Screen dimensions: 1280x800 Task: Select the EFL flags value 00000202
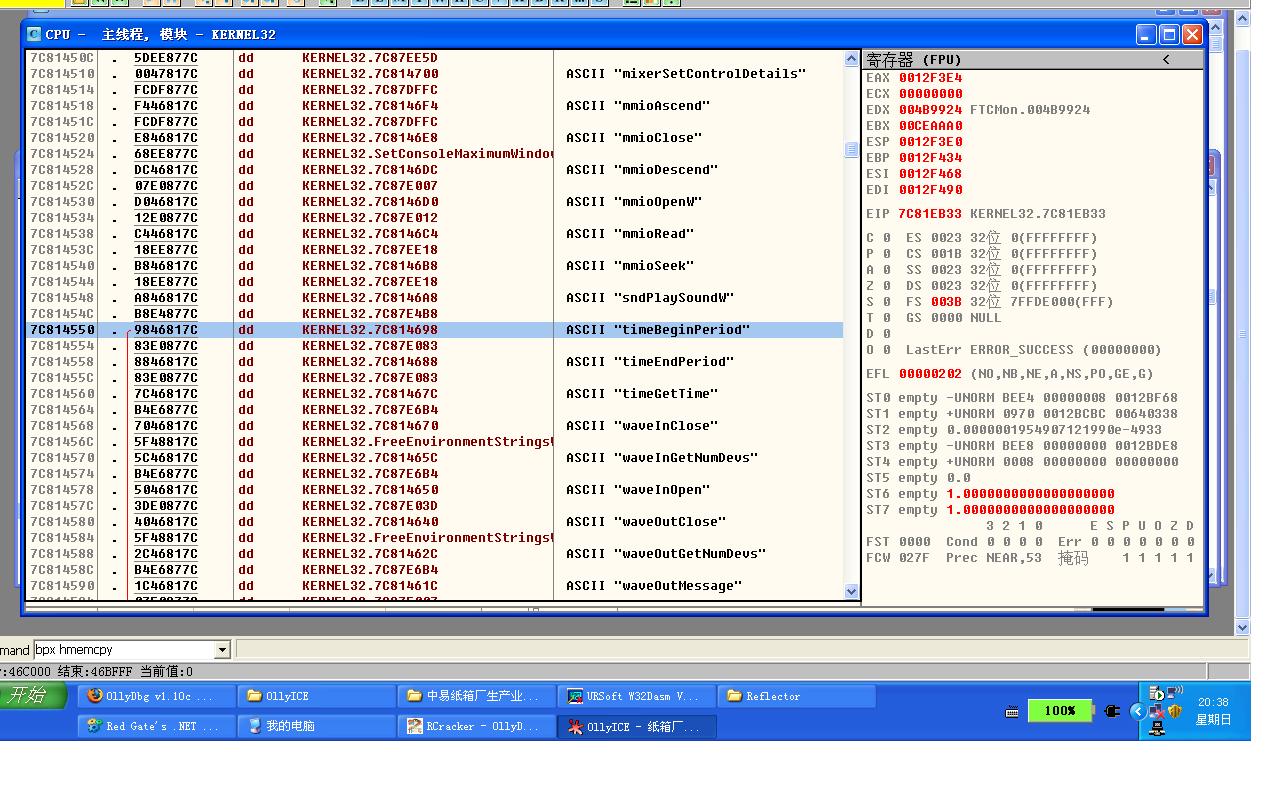[x=930, y=374]
